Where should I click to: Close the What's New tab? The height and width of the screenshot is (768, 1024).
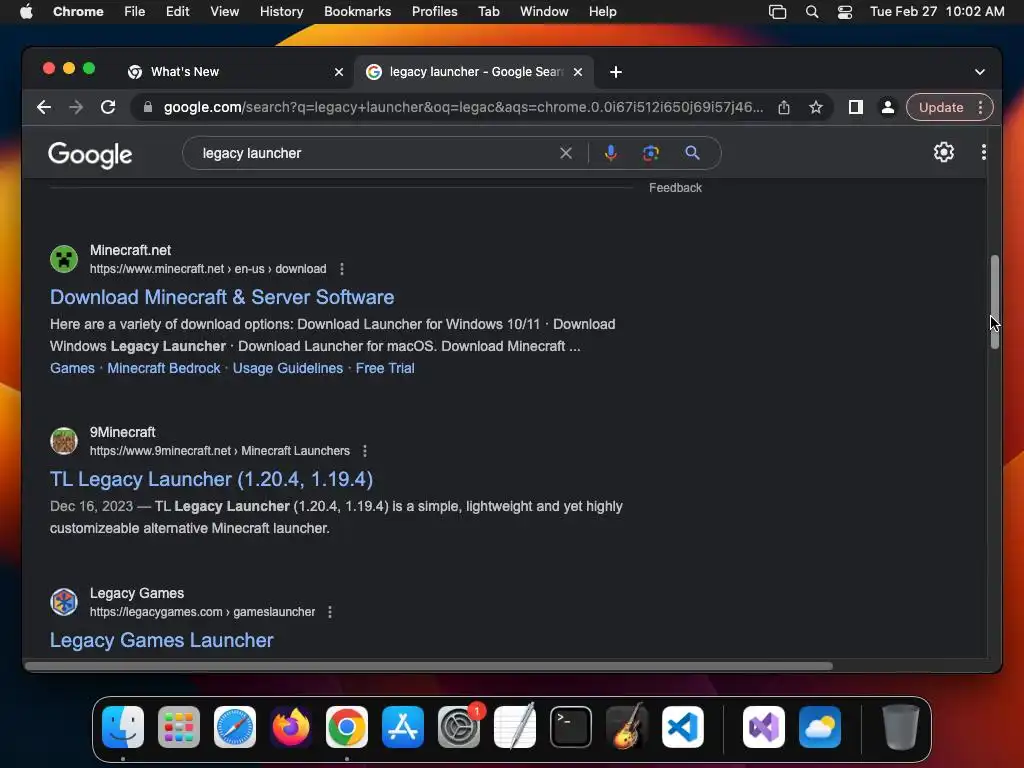(339, 72)
